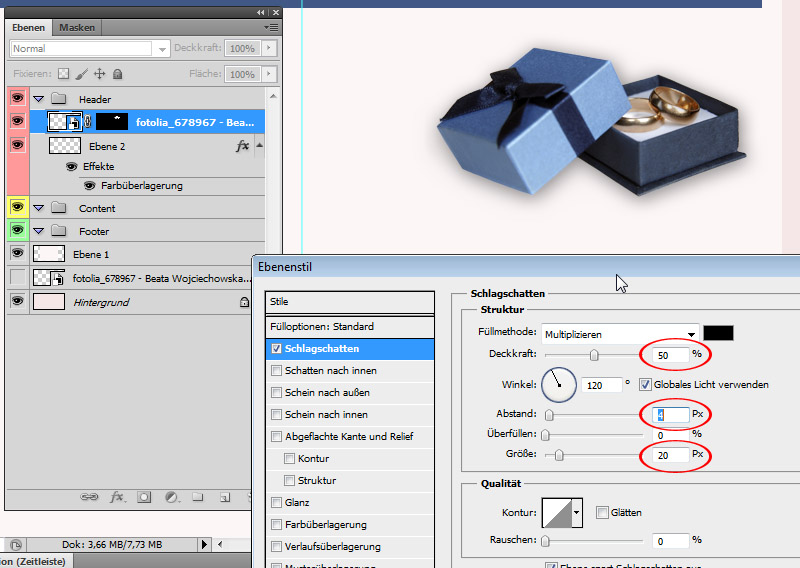Click the lock all padlock icon
Screen dimensions: 800x568
click(x=117, y=74)
